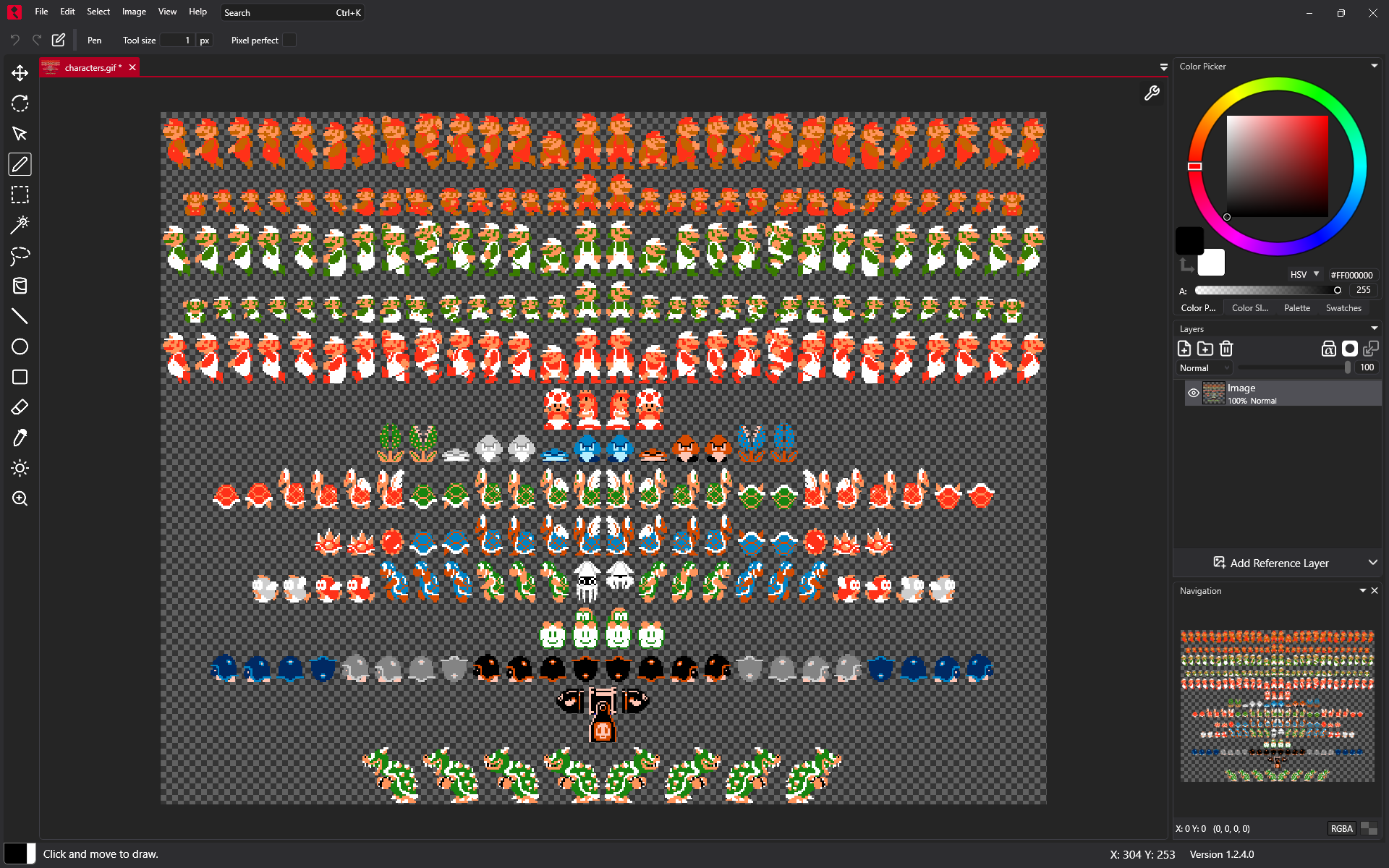Viewport: 1389px width, 868px height.
Task: Select the Move tool
Action: (x=20, y=73)
